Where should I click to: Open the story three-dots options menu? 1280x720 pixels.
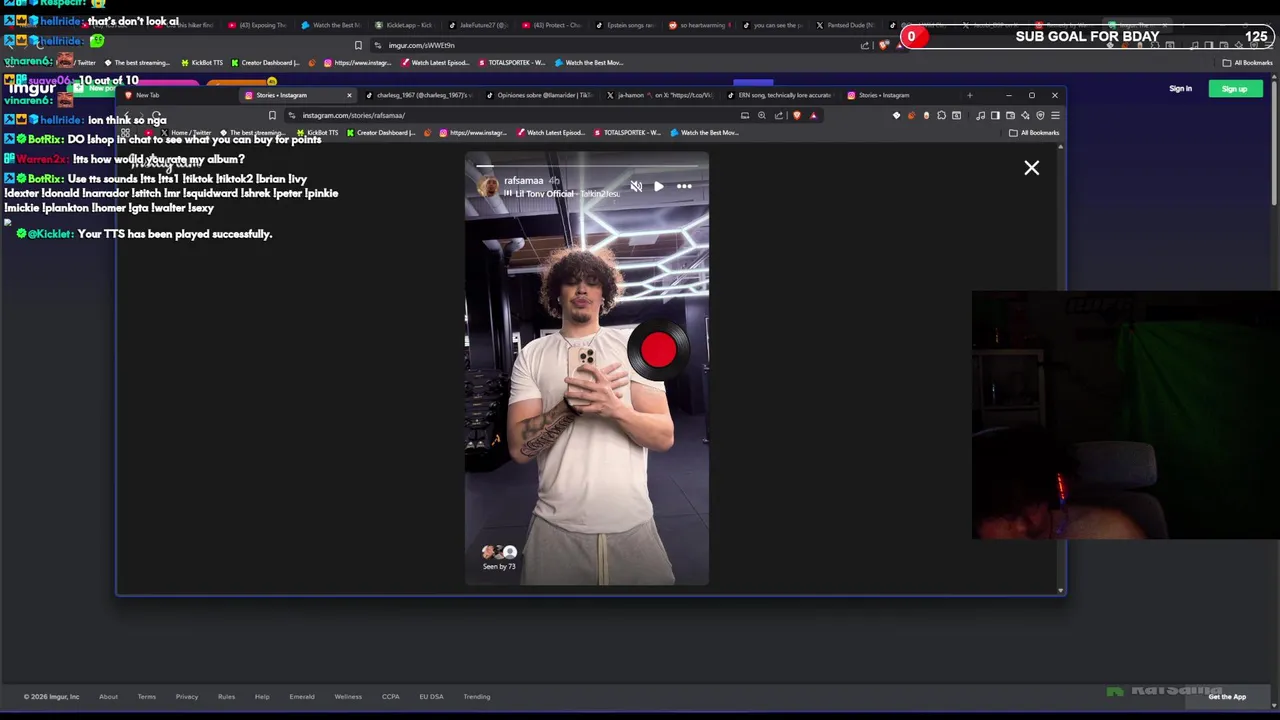point(684,186)
